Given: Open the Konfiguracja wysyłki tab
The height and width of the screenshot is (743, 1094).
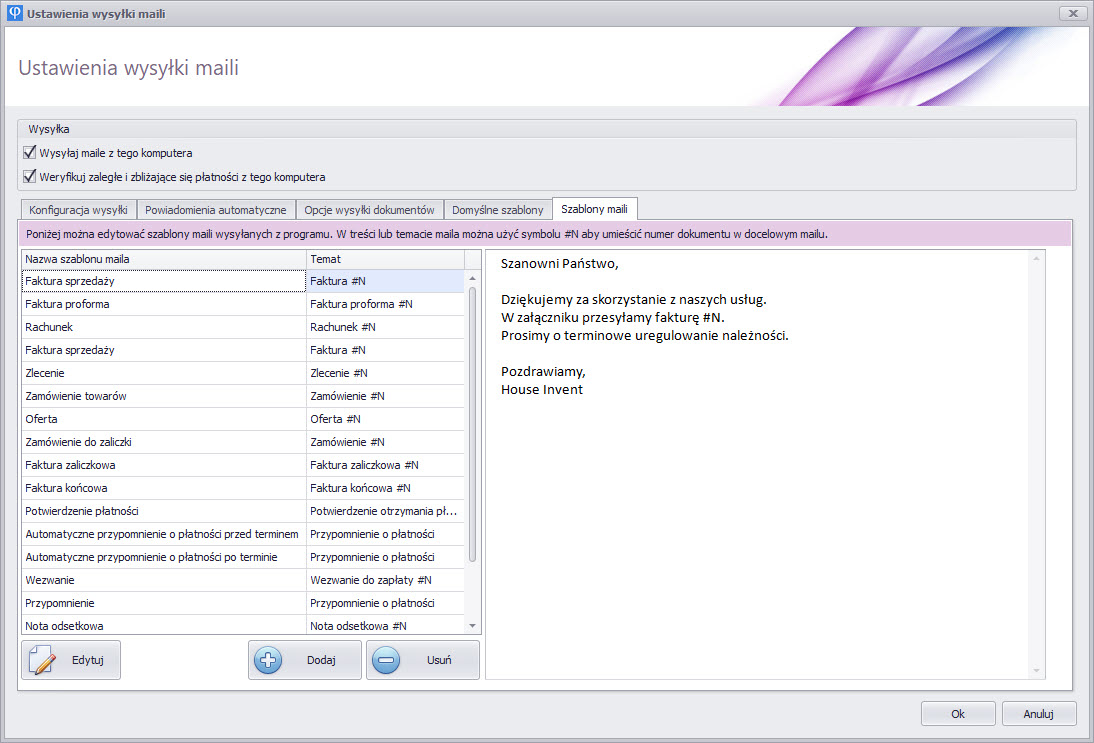Looking at the screenshot, I should (78, 210).
